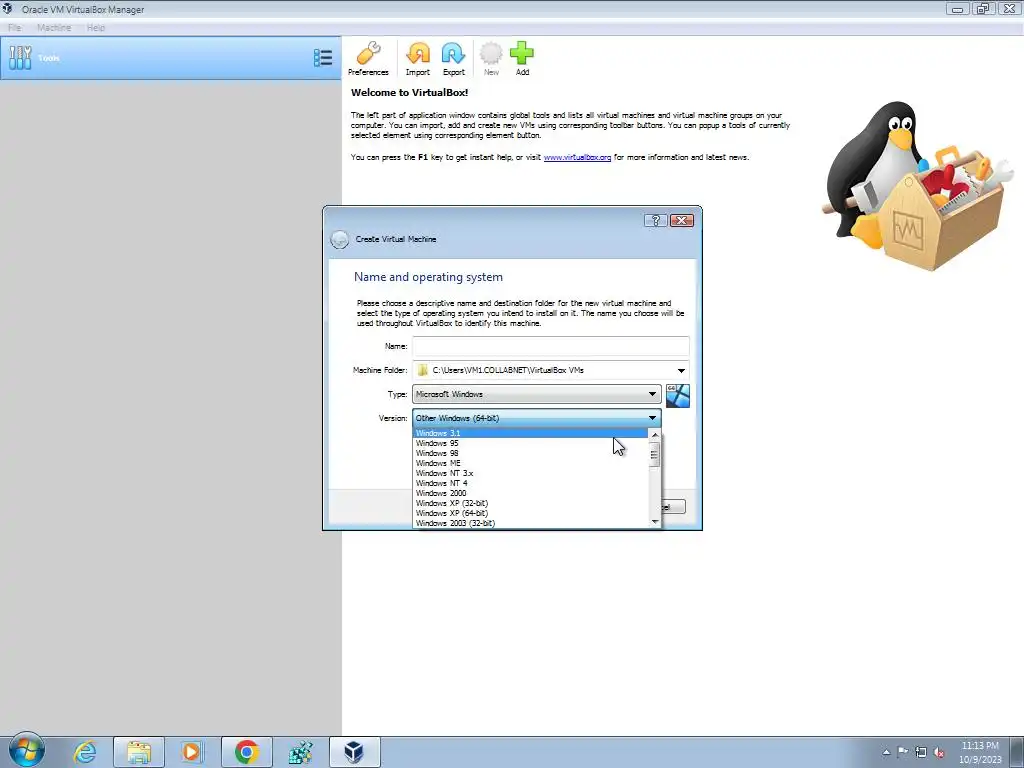Screen dimensions: 1024x768
Task: Select Windows ME from version list
Action: tap(530, 463)
